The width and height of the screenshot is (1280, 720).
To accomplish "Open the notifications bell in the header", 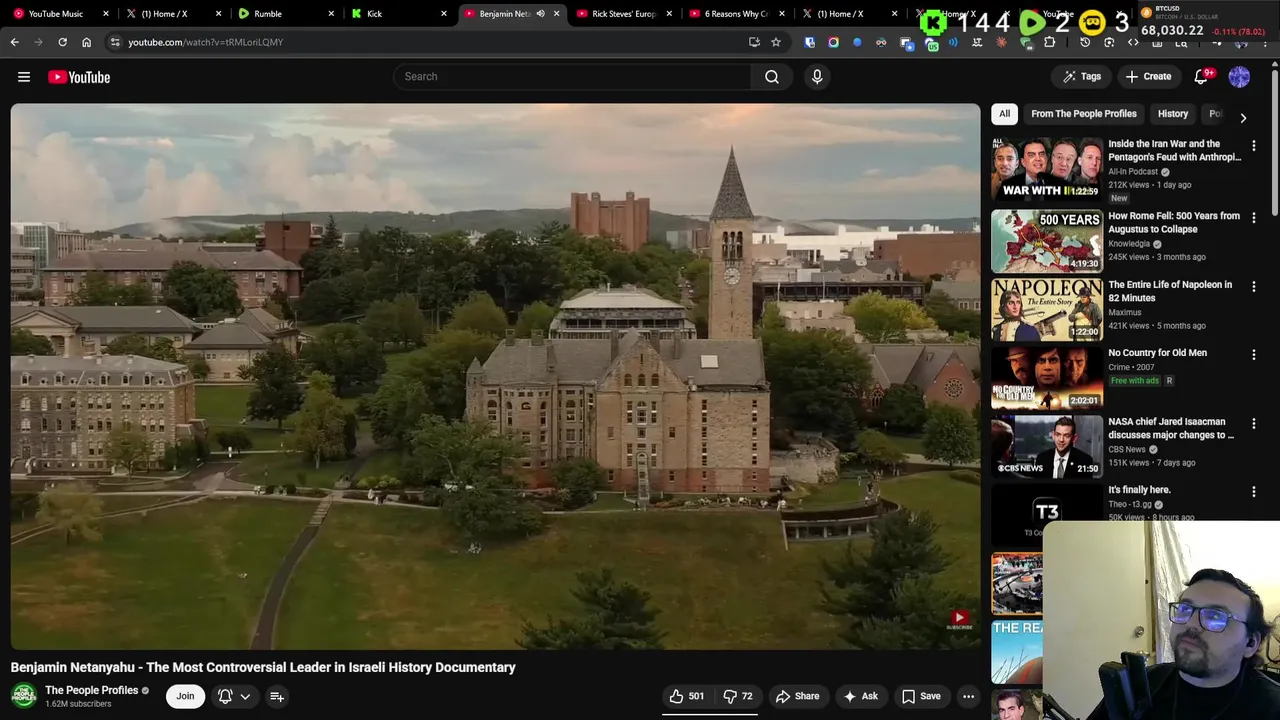I will pyautogui.click(x=1203, y=77).
